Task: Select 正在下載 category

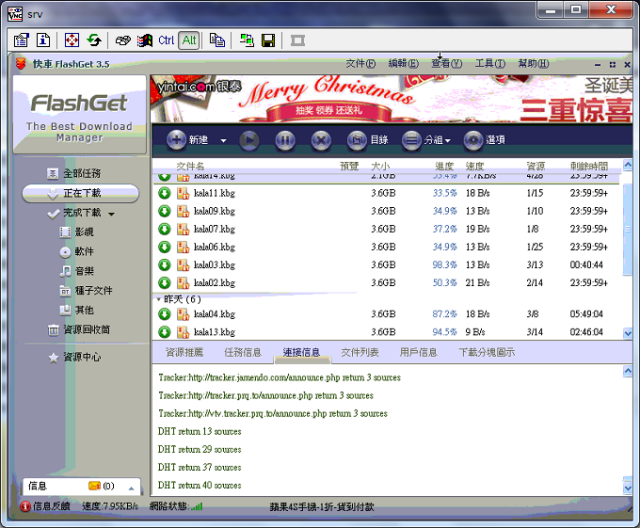Action: [80, 193]
